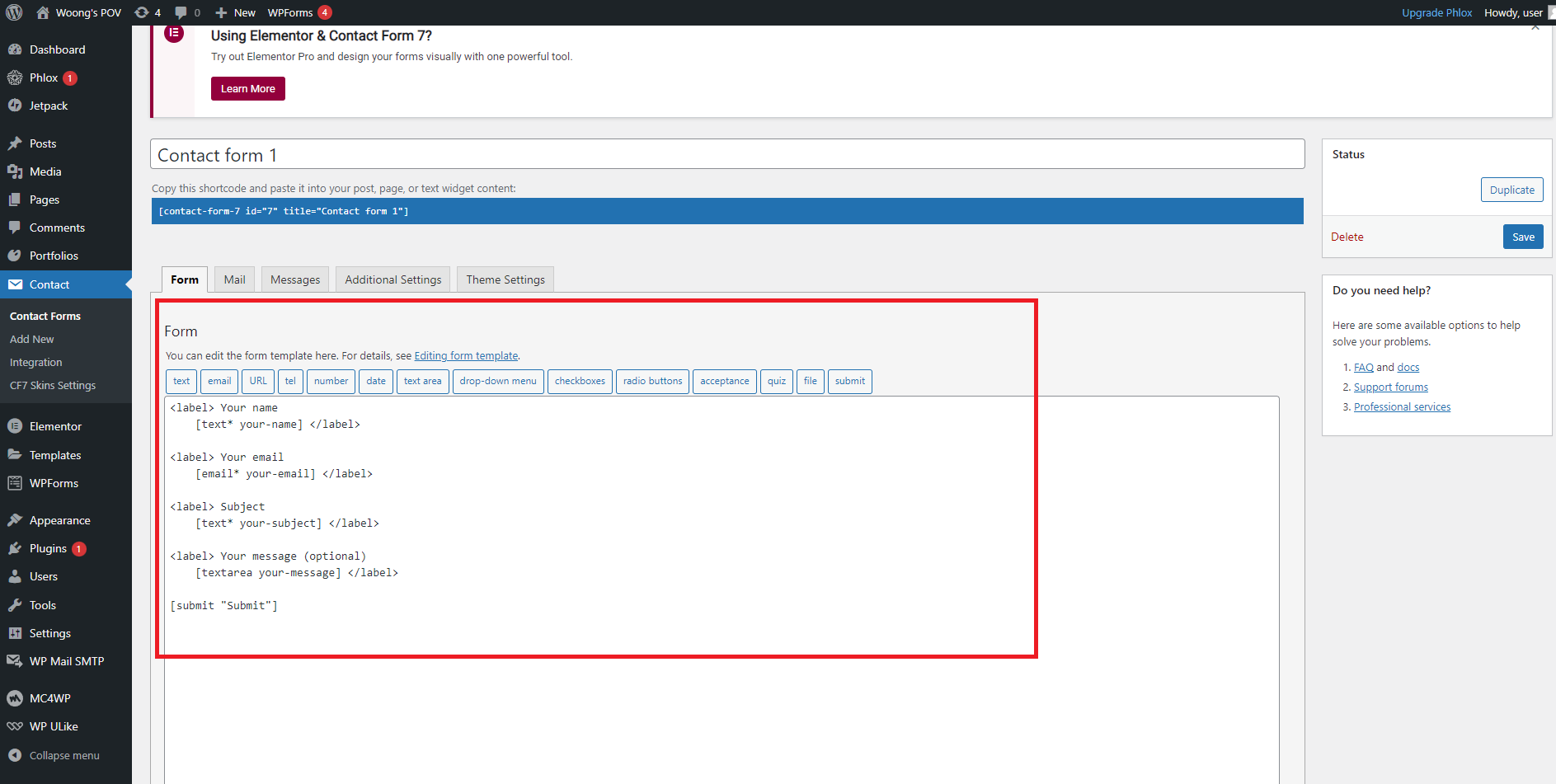Open the Editing form template link
Screen dimensions: 1556x784
tap(466, 356)
